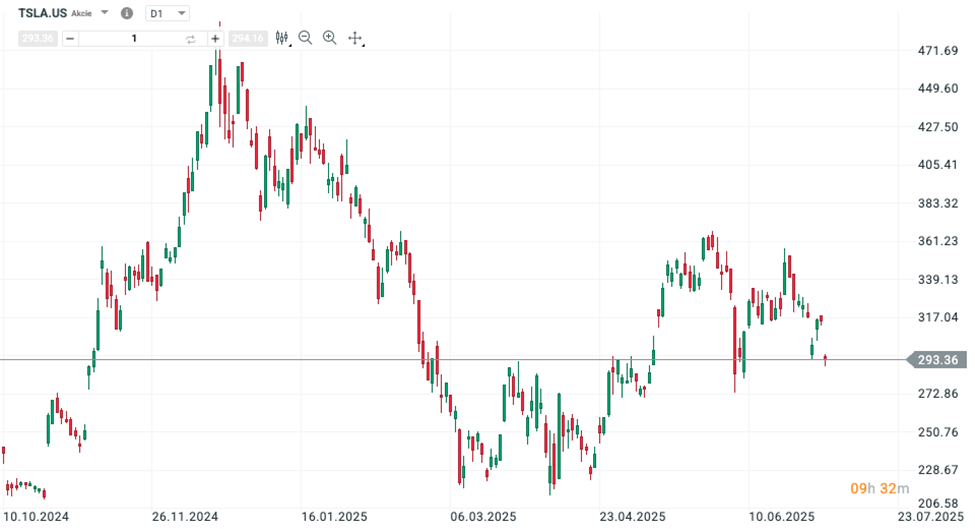This screenshot has height=529, width=975.
Task: Click the 26.11.2024 date on time axis
Action: click(x=185, y=517)
